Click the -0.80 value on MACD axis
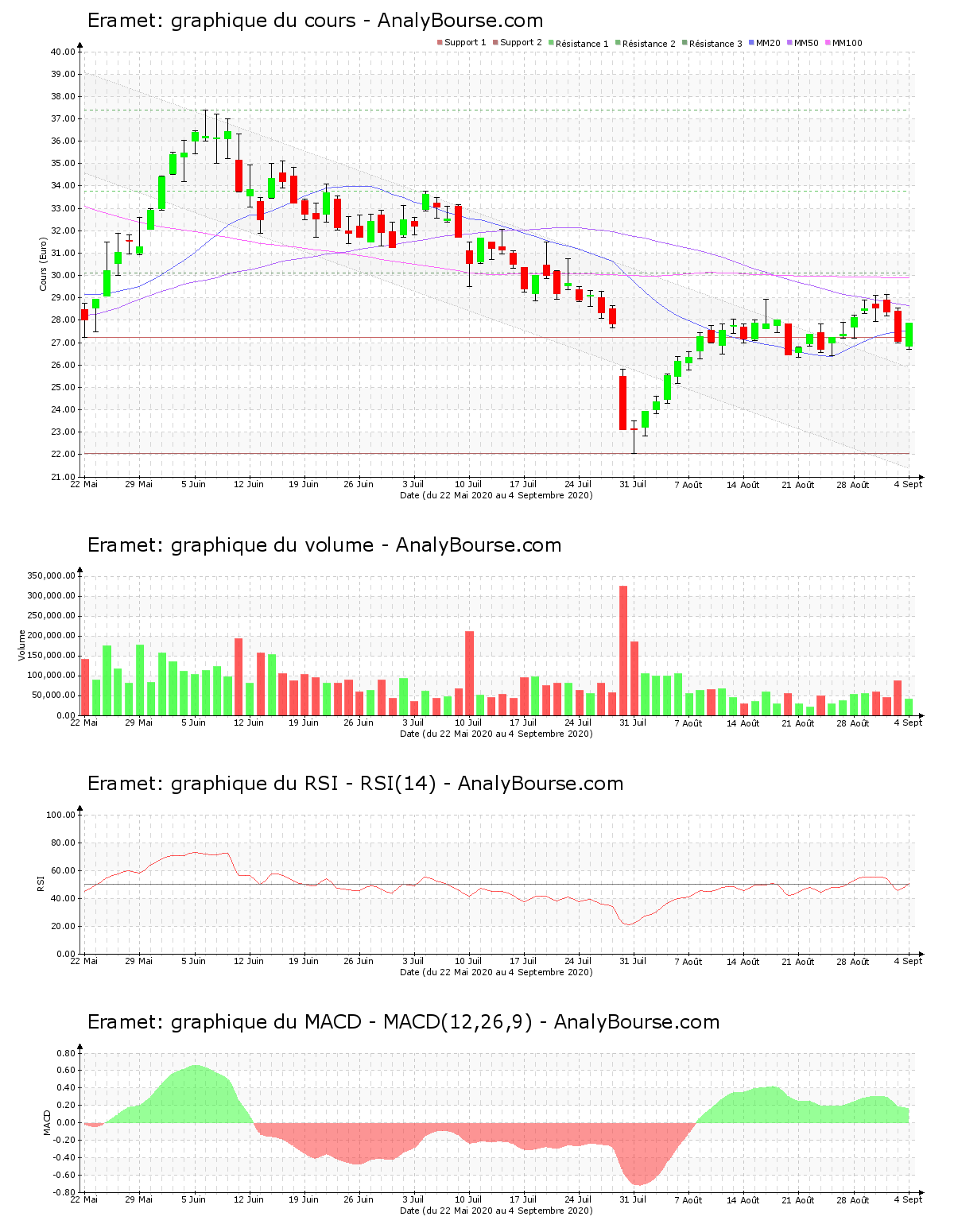The width and height of the screenshot is (954, 1232). 65,1192
